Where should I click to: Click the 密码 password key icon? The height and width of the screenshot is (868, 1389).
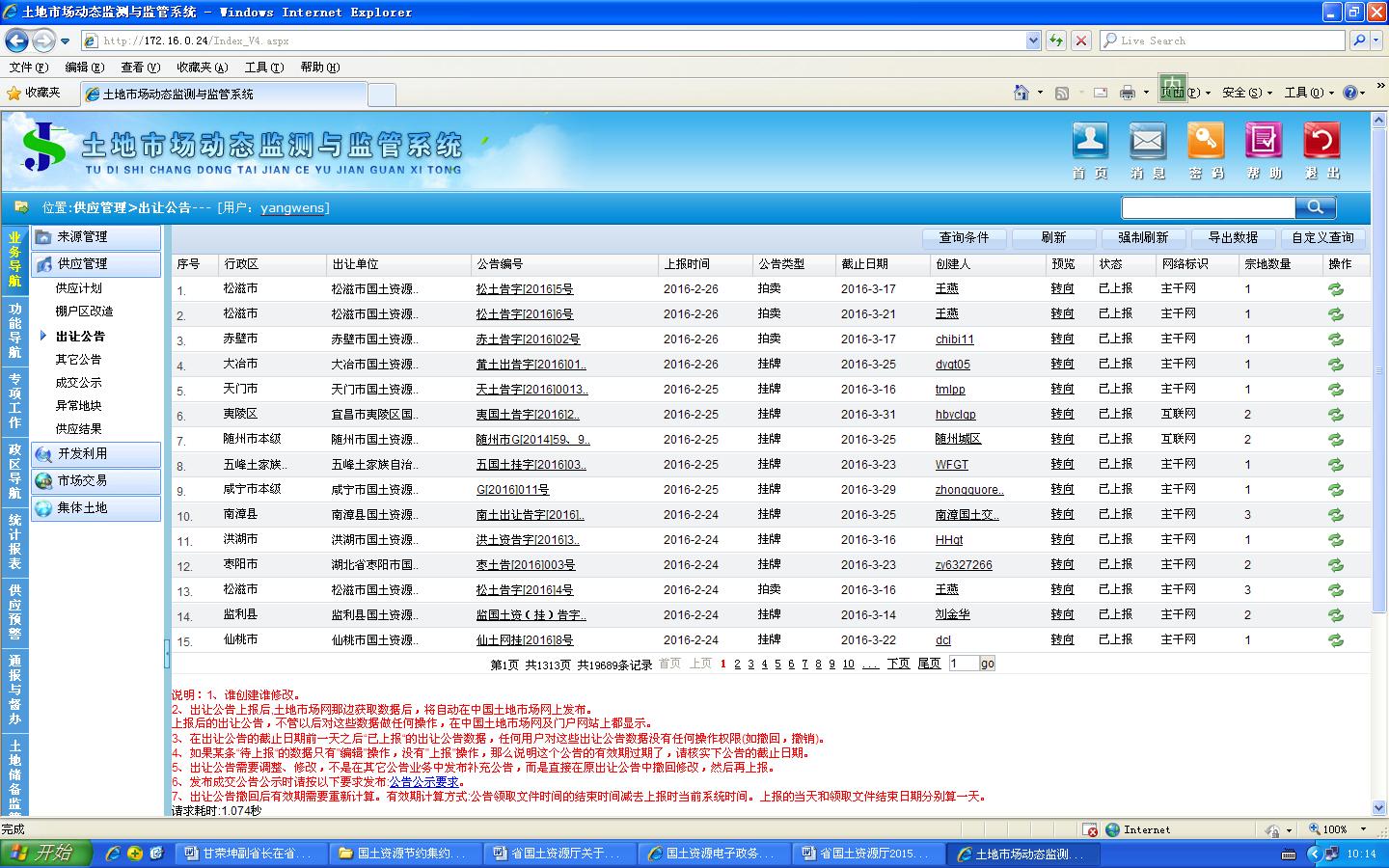[1206, 142]
